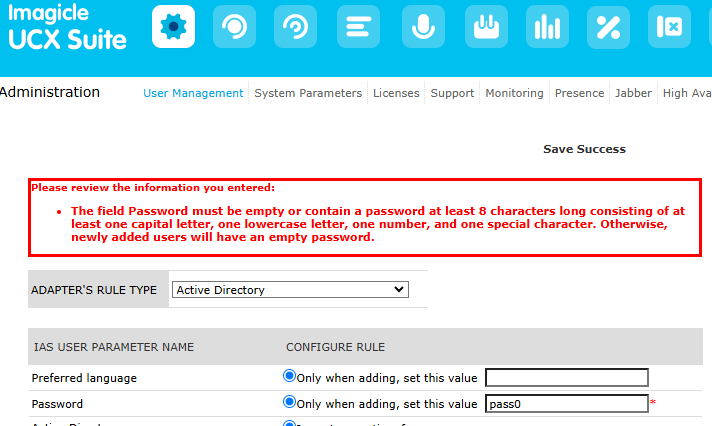Click the second circular ring icon in toolbar

tap(234, 27)
